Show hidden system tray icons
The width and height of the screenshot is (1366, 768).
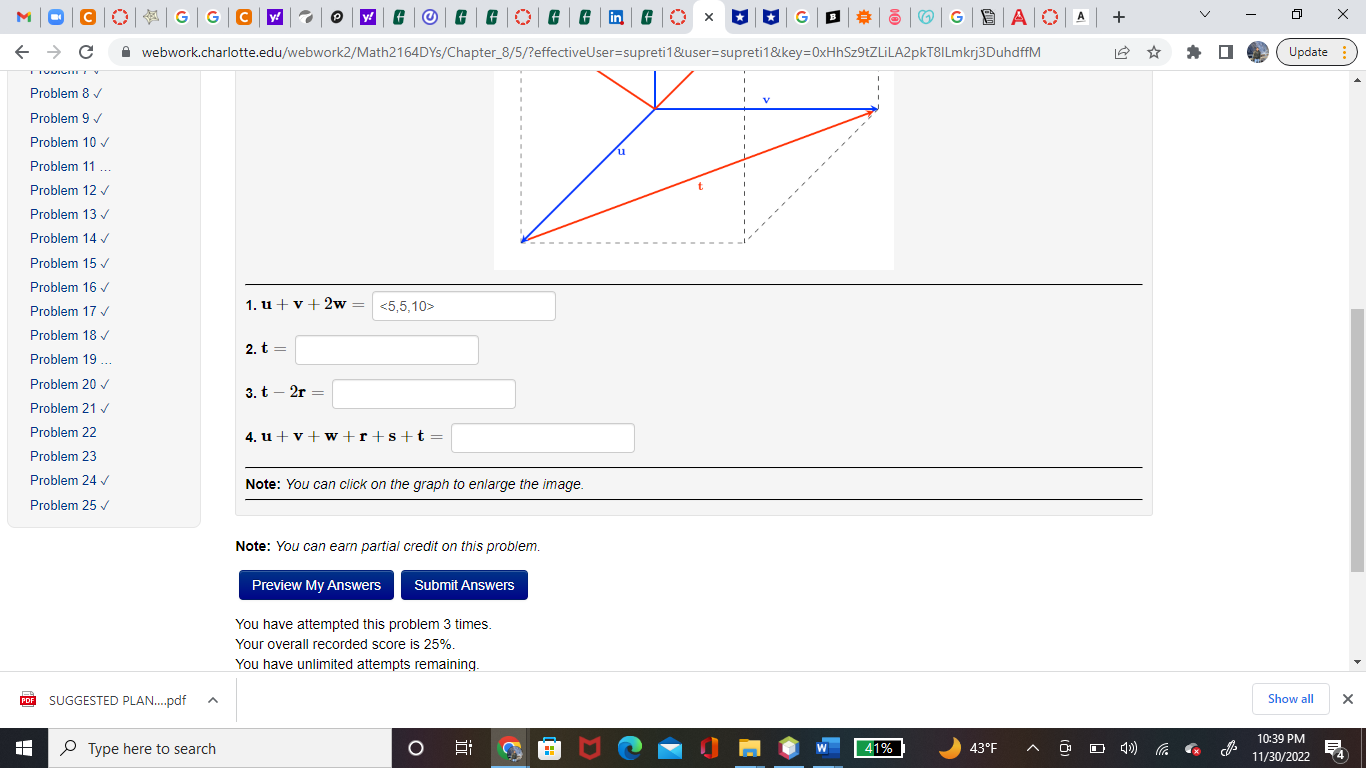[x=1033, y=748]
